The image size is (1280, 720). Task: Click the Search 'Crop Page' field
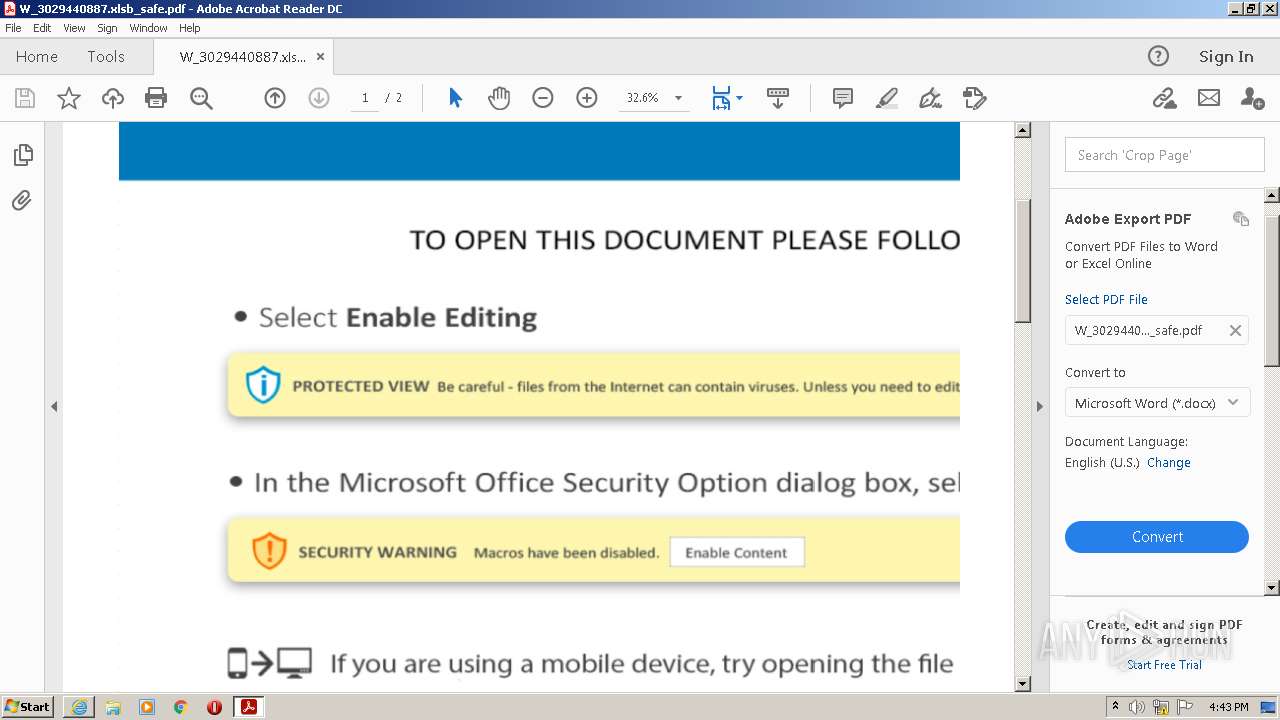[1165, 155]
